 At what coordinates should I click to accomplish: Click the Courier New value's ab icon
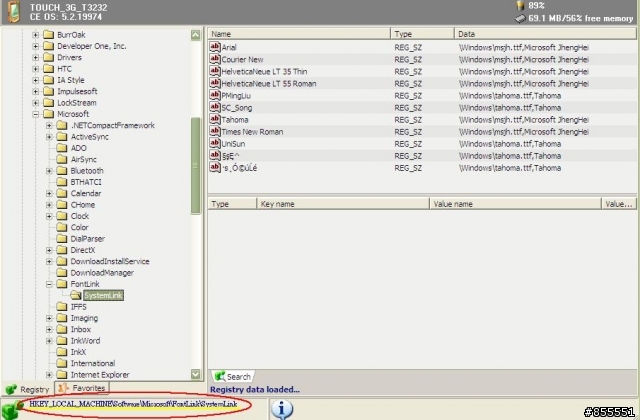point(215,59)
